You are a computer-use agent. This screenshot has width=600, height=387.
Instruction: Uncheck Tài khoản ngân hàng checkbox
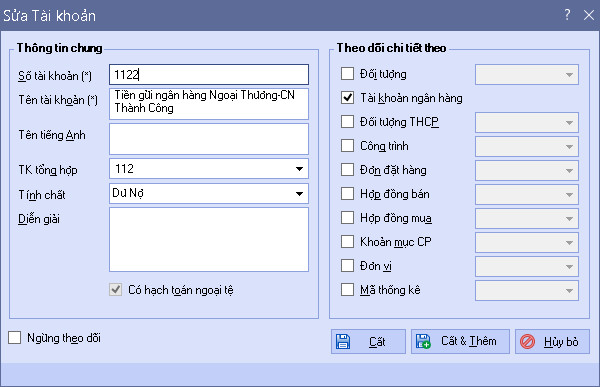pyautogui.click(x=347, y=98)
